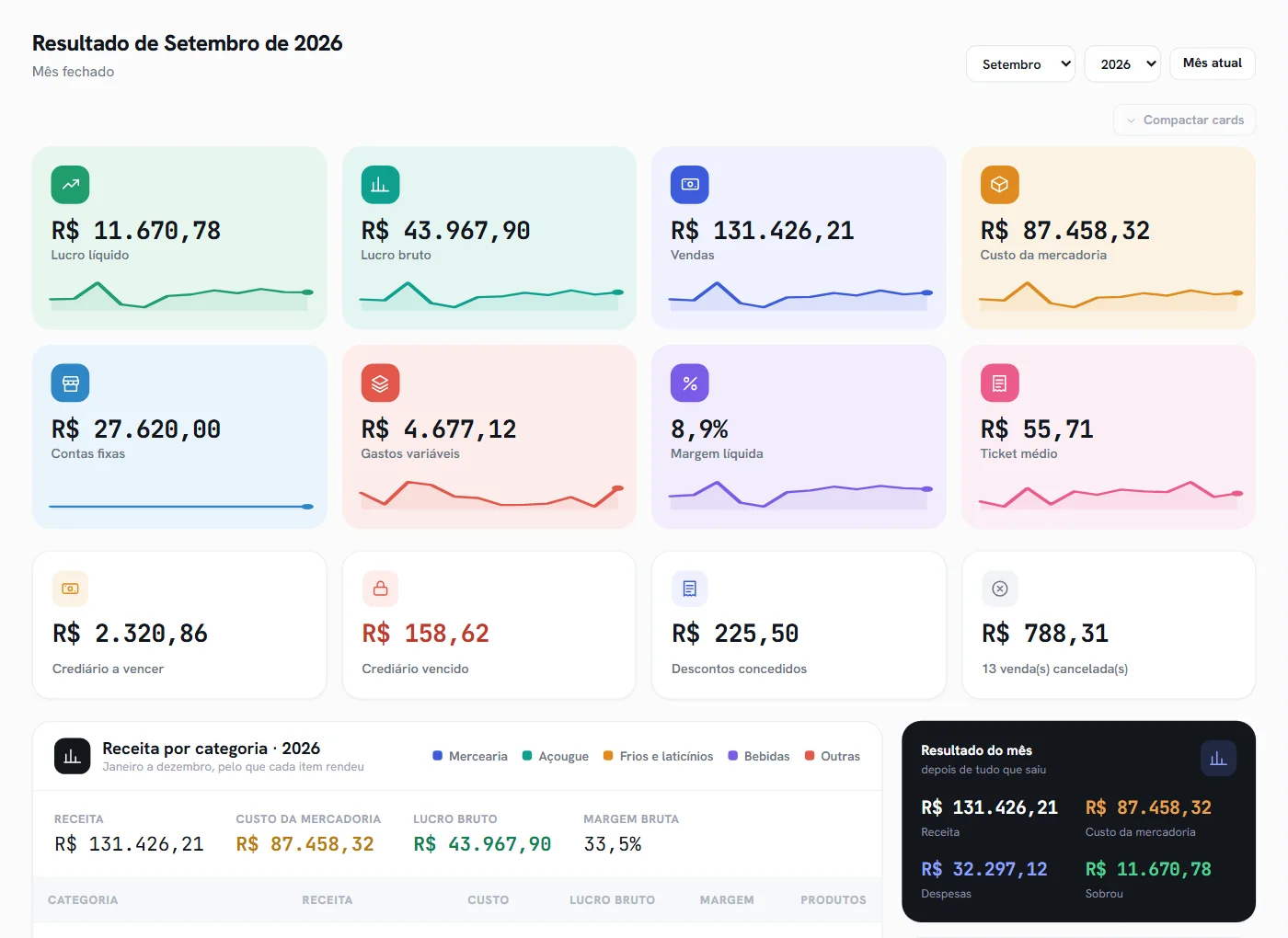Toggle Bebidas series in chart legend
This screenshot has height=938, width=1288.
click(x=759, y=756)
